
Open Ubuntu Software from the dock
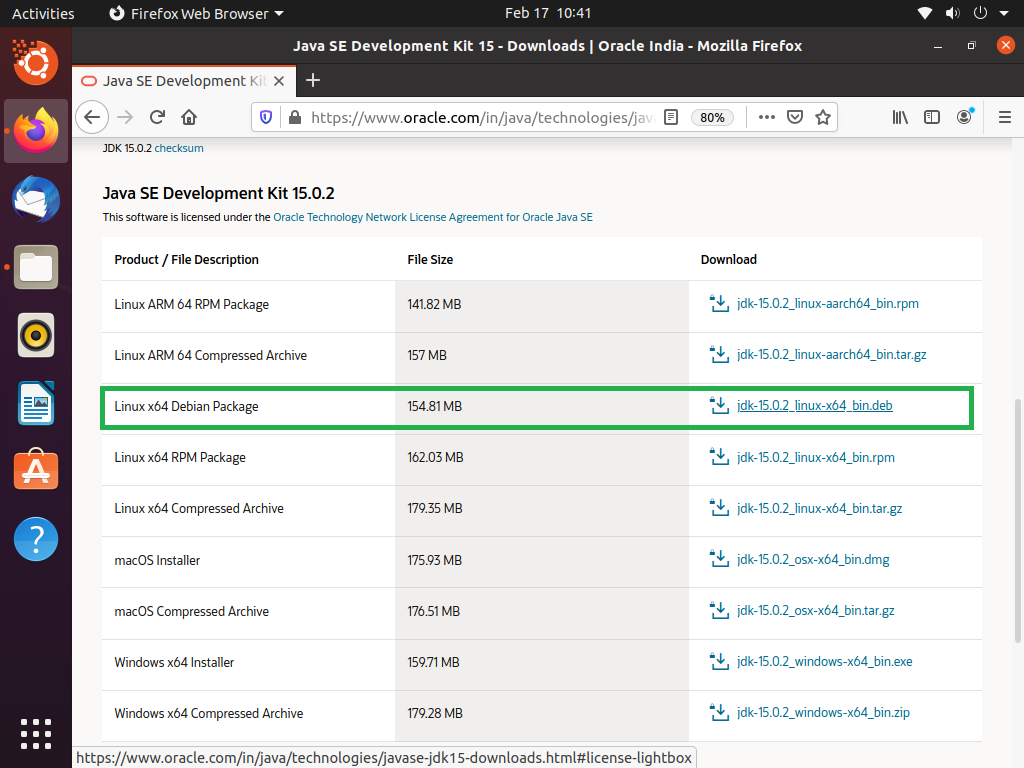(x=36, y=470)
